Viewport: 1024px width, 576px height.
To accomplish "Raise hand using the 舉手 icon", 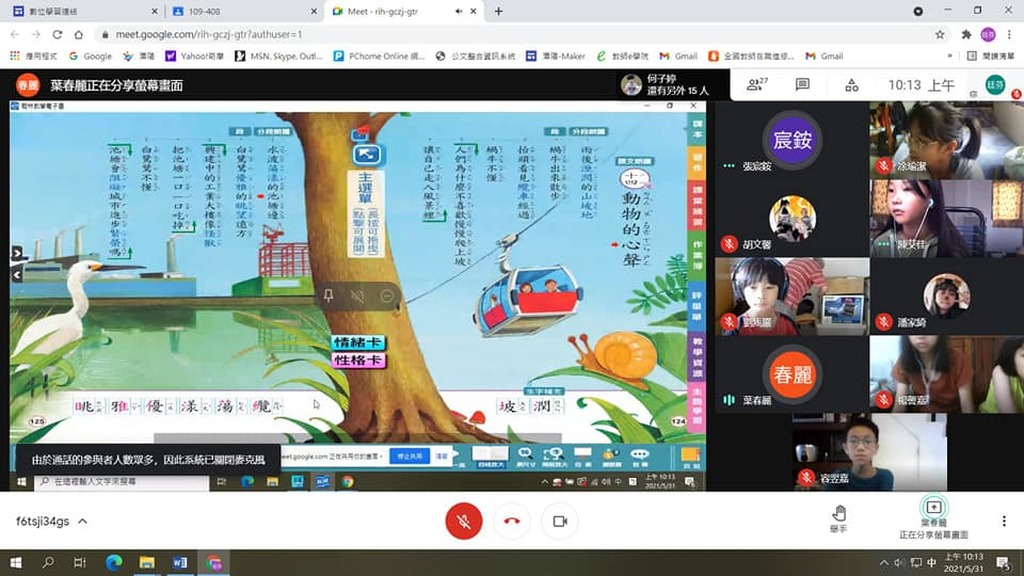I will coord(839,520).
